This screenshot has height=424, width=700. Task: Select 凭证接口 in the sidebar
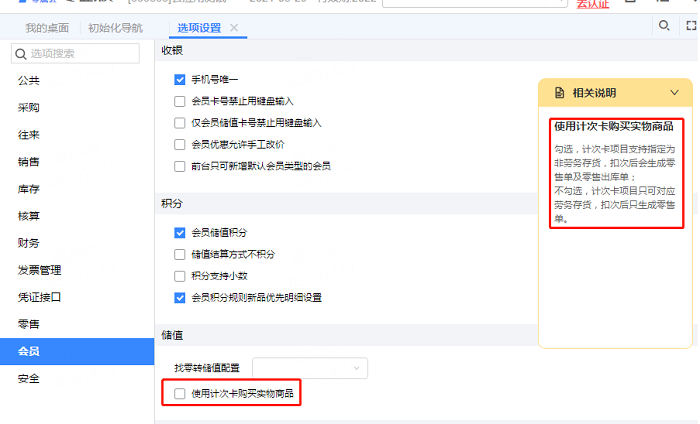[x=40, y=297]
